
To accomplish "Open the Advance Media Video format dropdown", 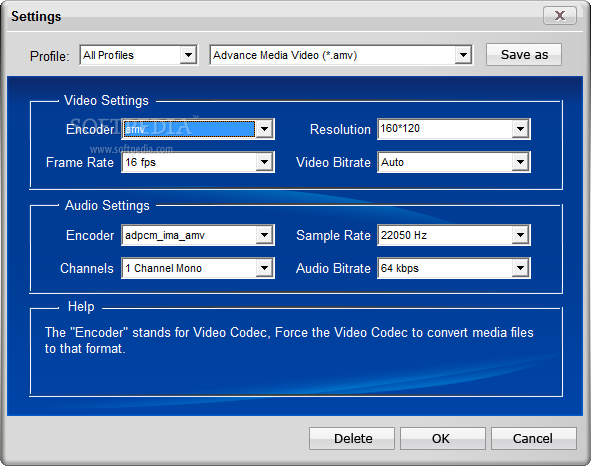I will point(341,55).
